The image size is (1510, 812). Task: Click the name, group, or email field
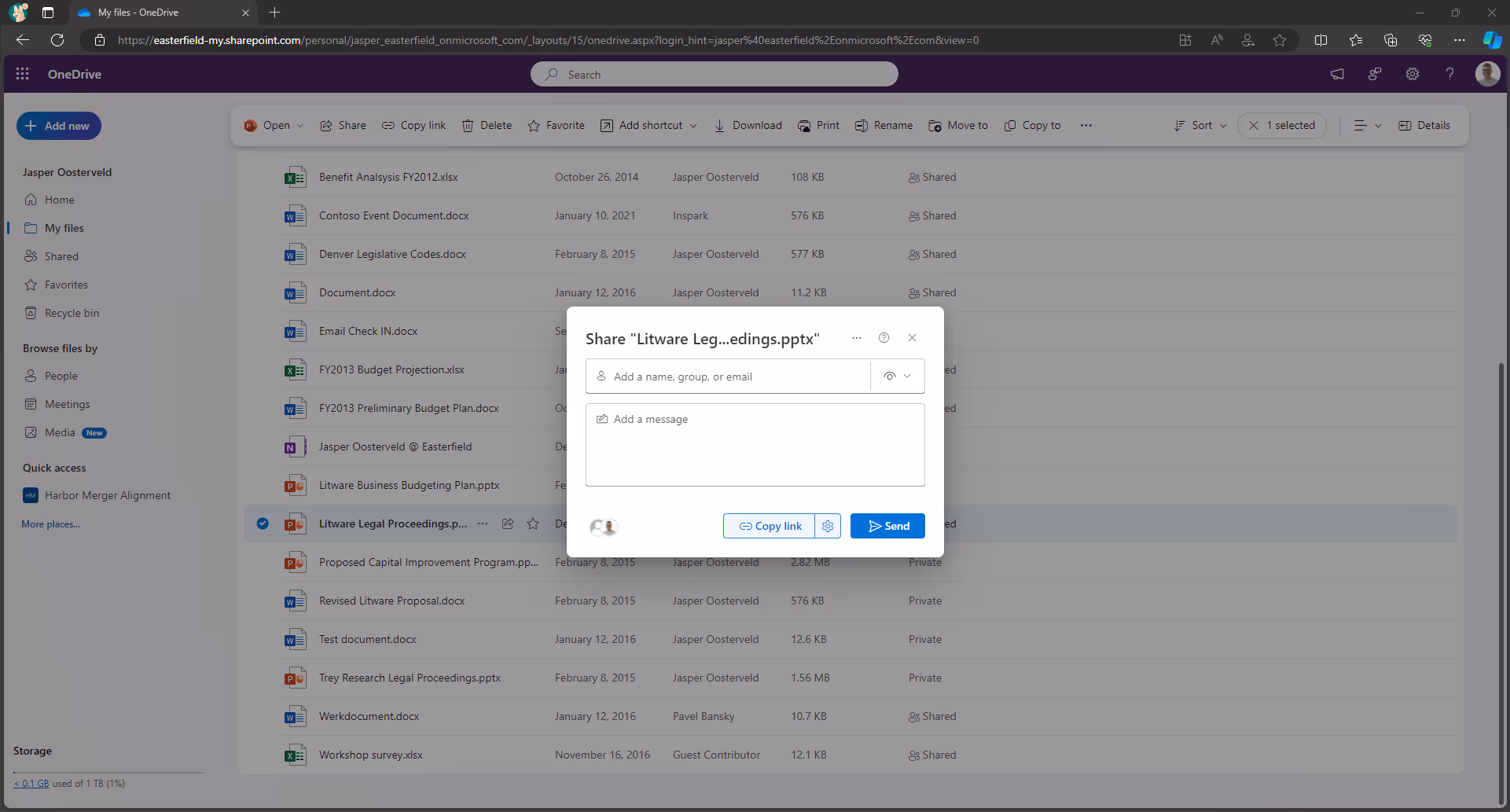[728, 377]
